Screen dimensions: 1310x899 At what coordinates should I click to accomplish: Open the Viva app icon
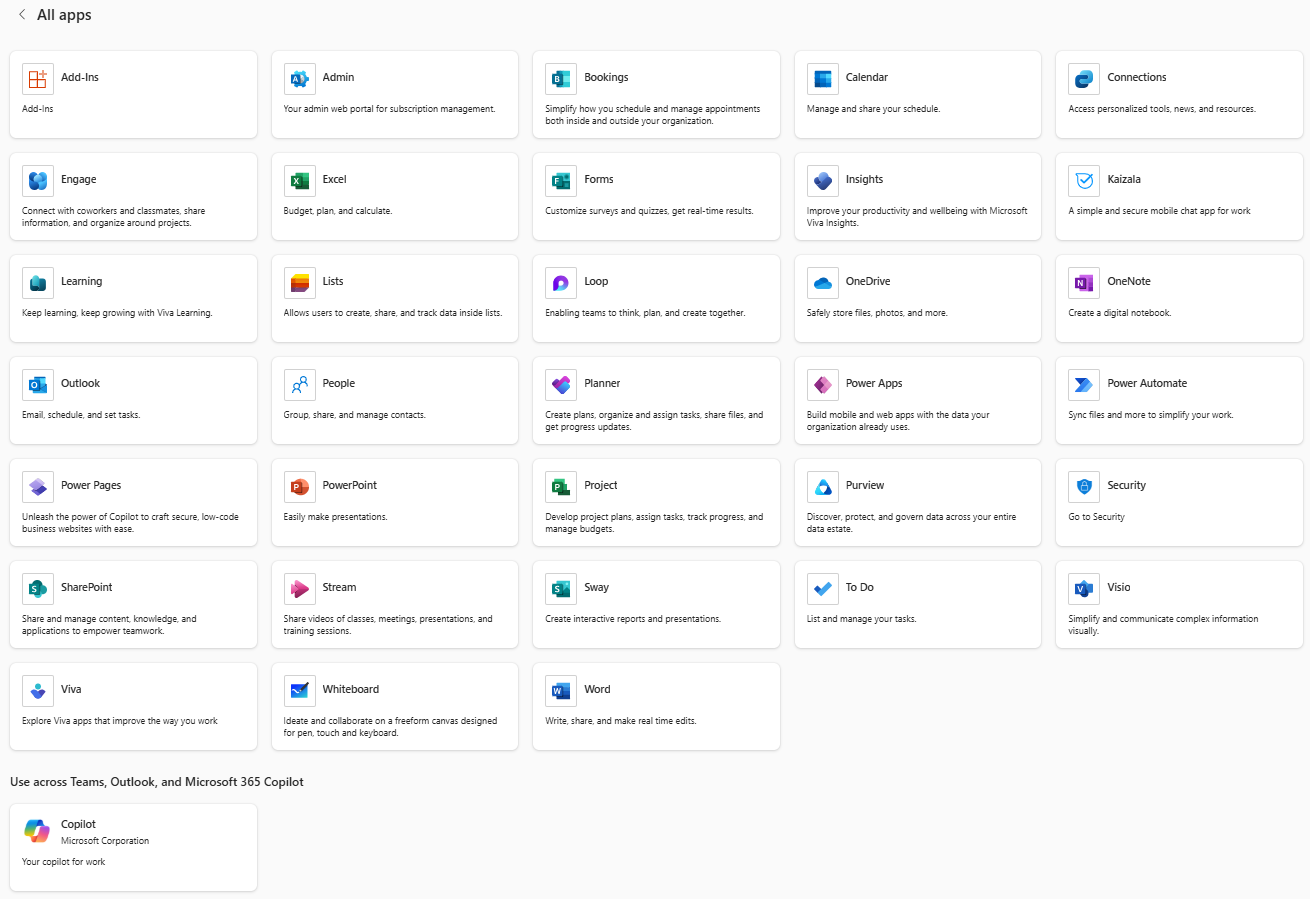38,691
